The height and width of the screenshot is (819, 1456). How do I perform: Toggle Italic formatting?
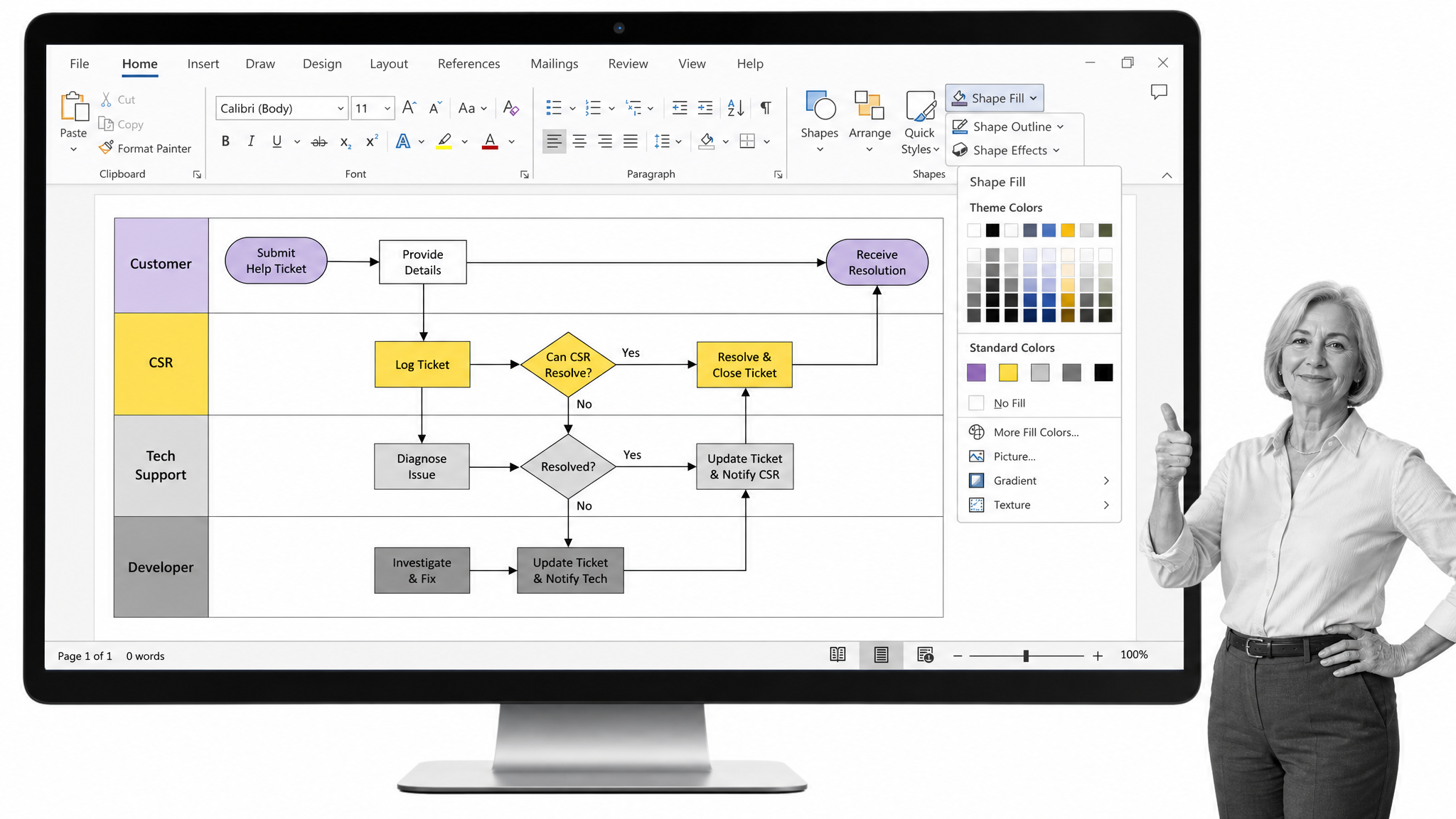(251, 141)
